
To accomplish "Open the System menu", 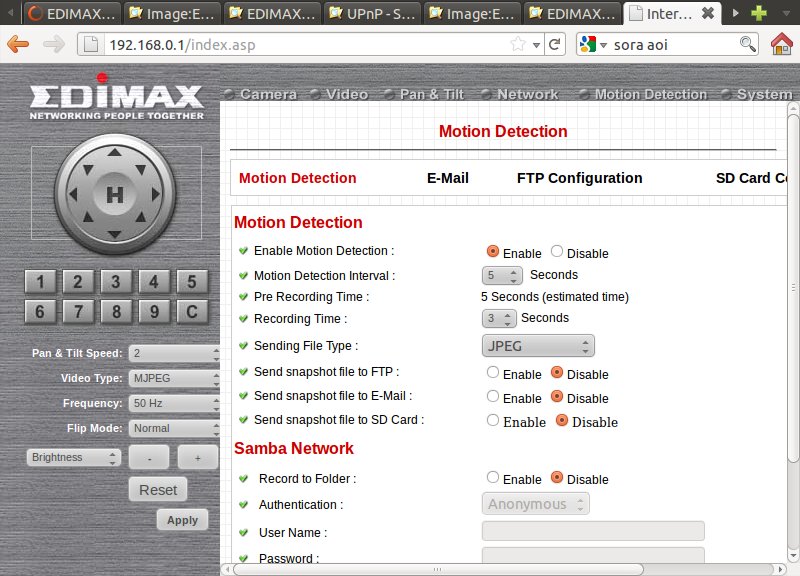I will [764, 94].
